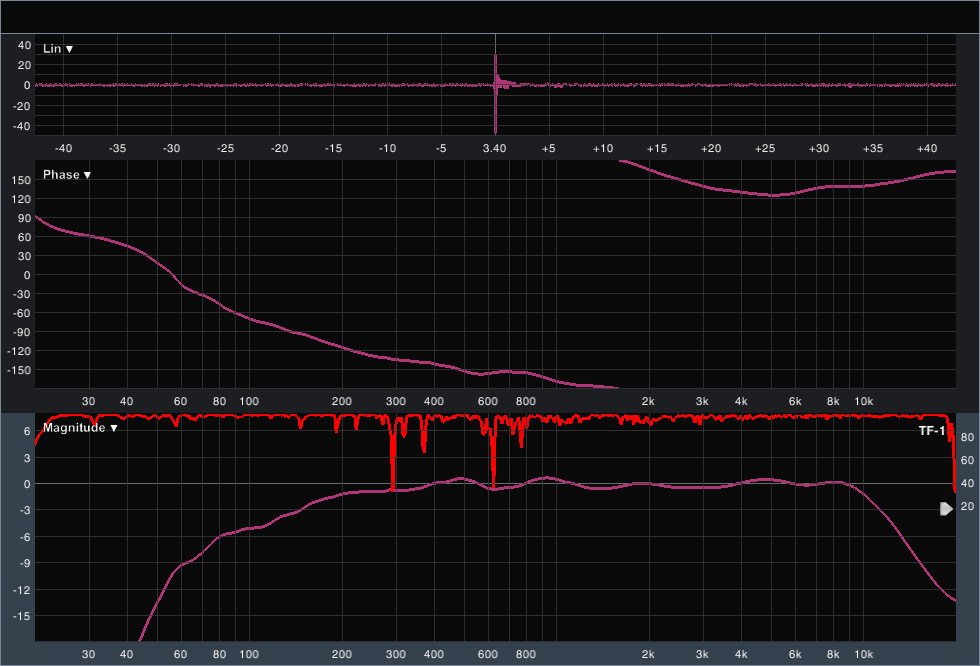Screen dimensions: 980x666
Task: Click the 10k label under the Magnitude plot
Action: 864,654
